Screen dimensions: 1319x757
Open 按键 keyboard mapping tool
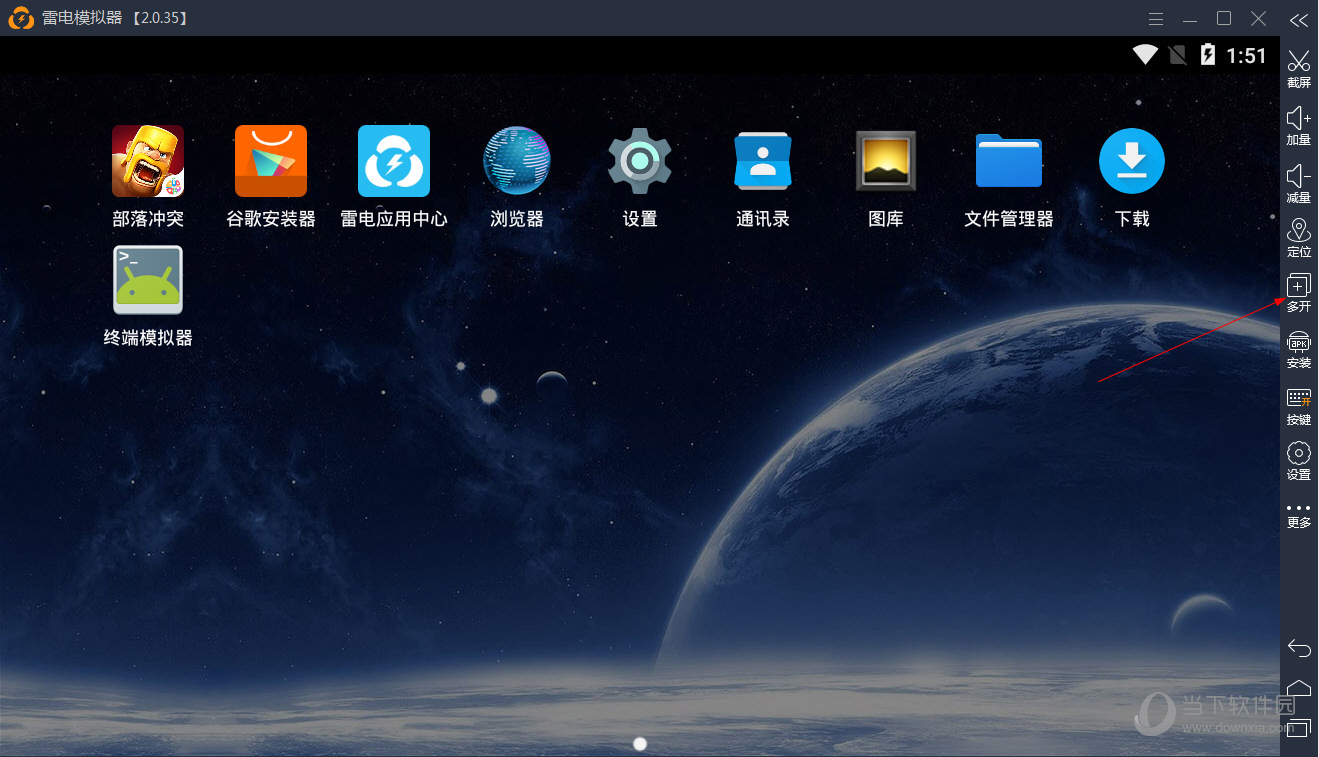click(x=1299, y=406)
